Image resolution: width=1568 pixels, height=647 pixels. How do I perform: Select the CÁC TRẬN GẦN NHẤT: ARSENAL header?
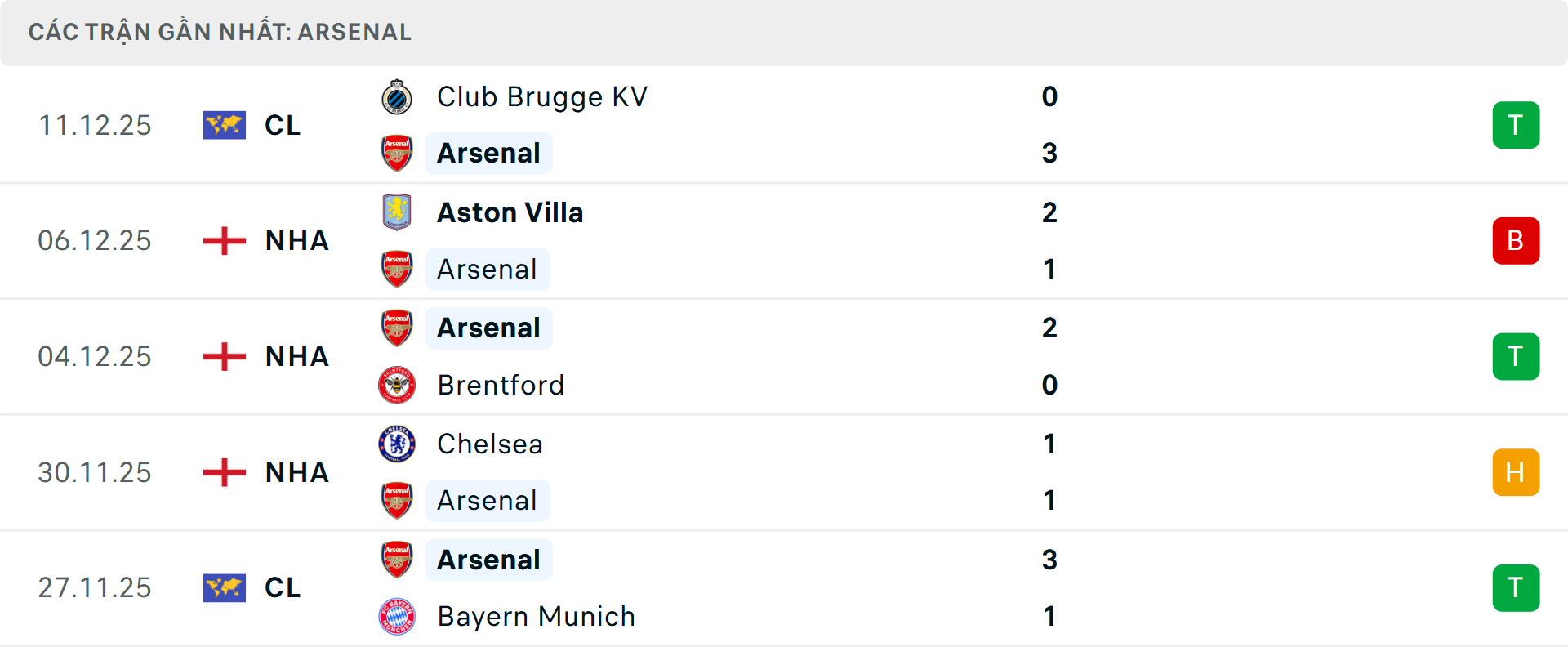click(x=219, y=31)
